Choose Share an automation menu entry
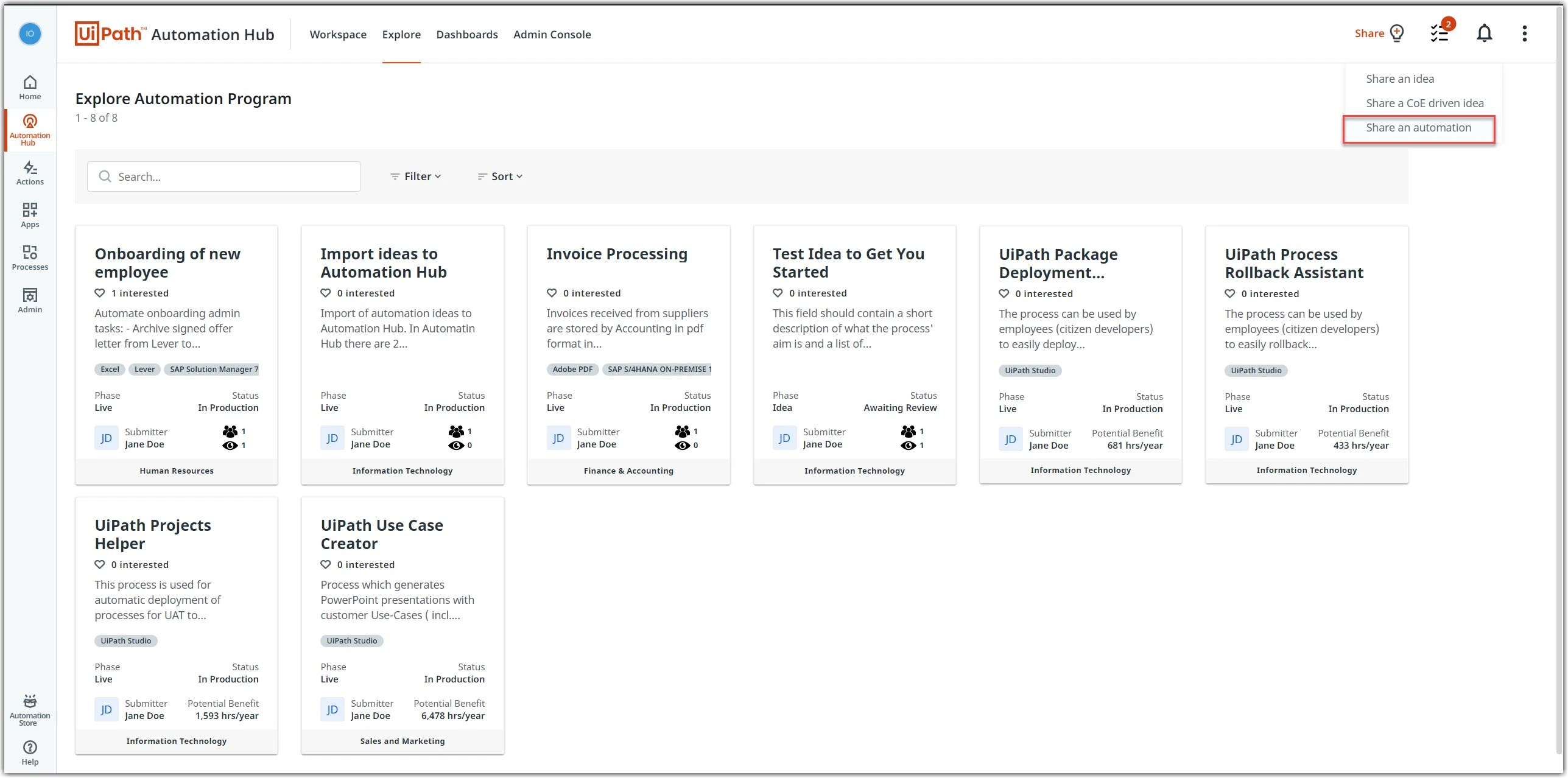Image resolution: width=1568 pixels, height=778 pixels. click(1418, 128)
